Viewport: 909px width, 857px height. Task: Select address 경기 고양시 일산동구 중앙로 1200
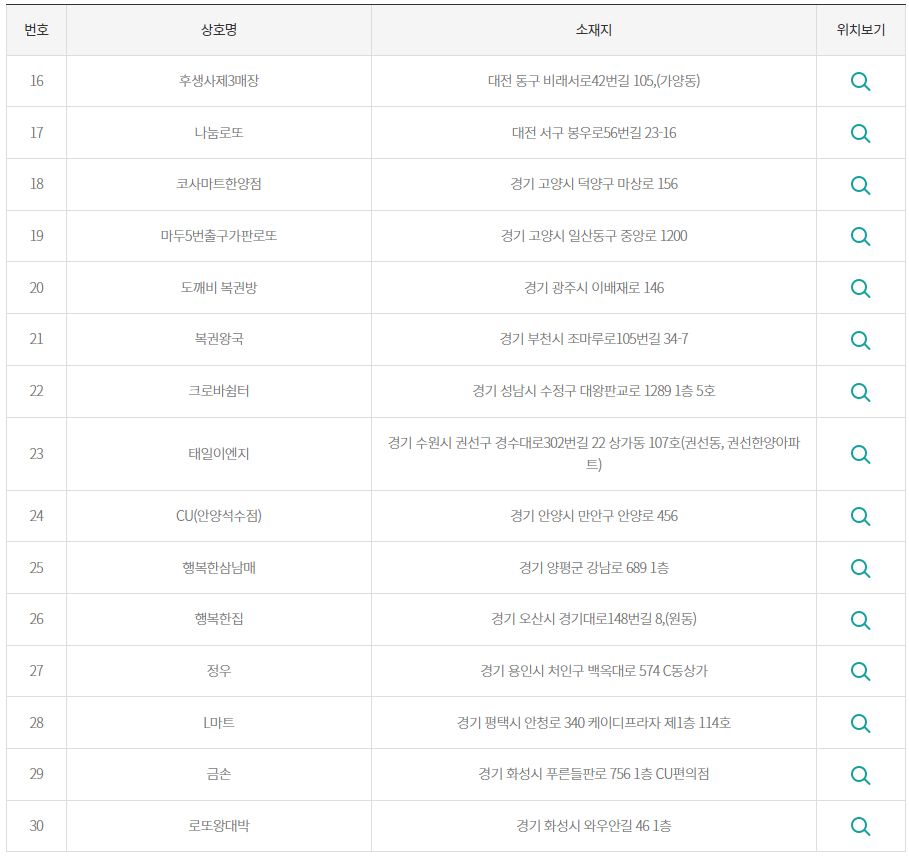(594, 235)
